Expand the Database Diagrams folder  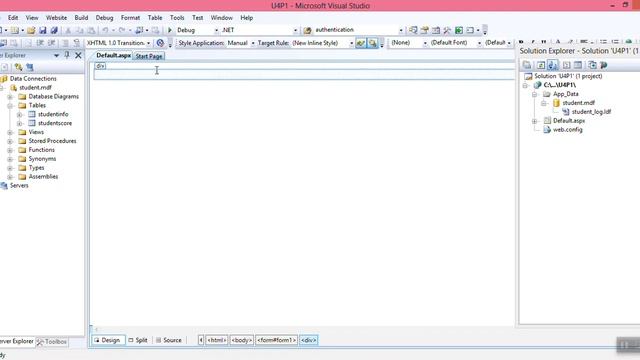click(10, 97)
